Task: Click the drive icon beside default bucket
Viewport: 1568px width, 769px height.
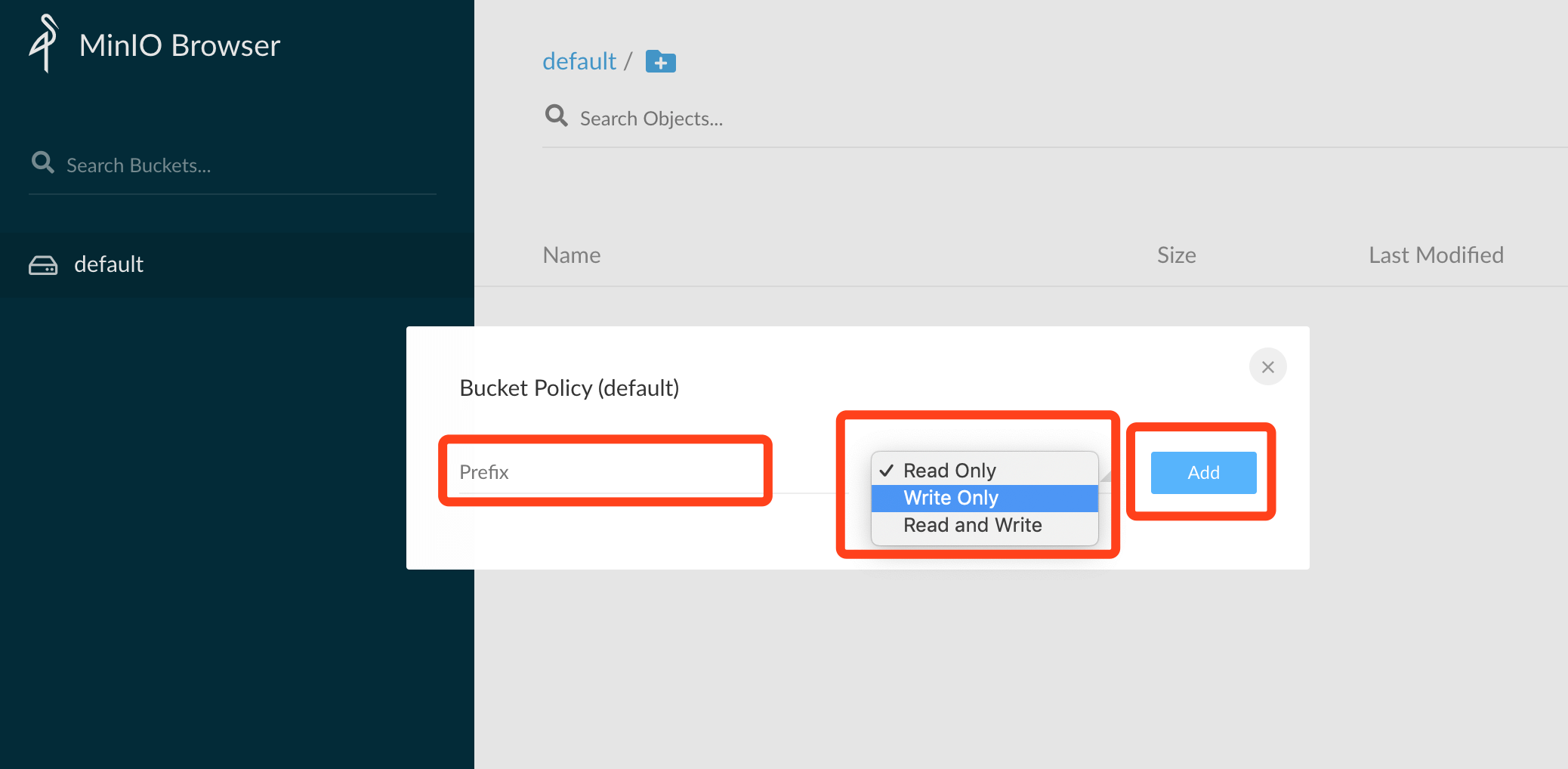Action: click(x=43, y=265)
